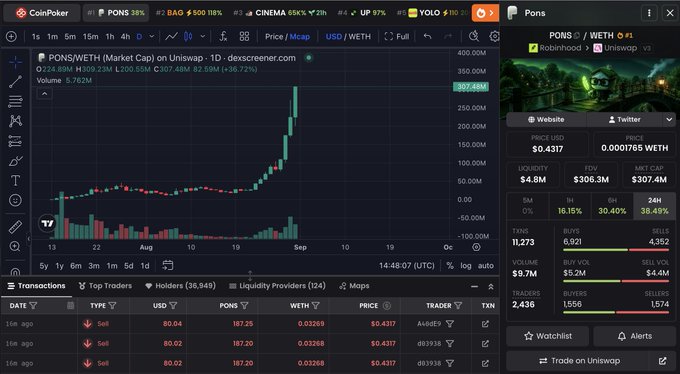Expand the transactions panel upward
This screenshot has height=374, width=680.
click(491, 286)
